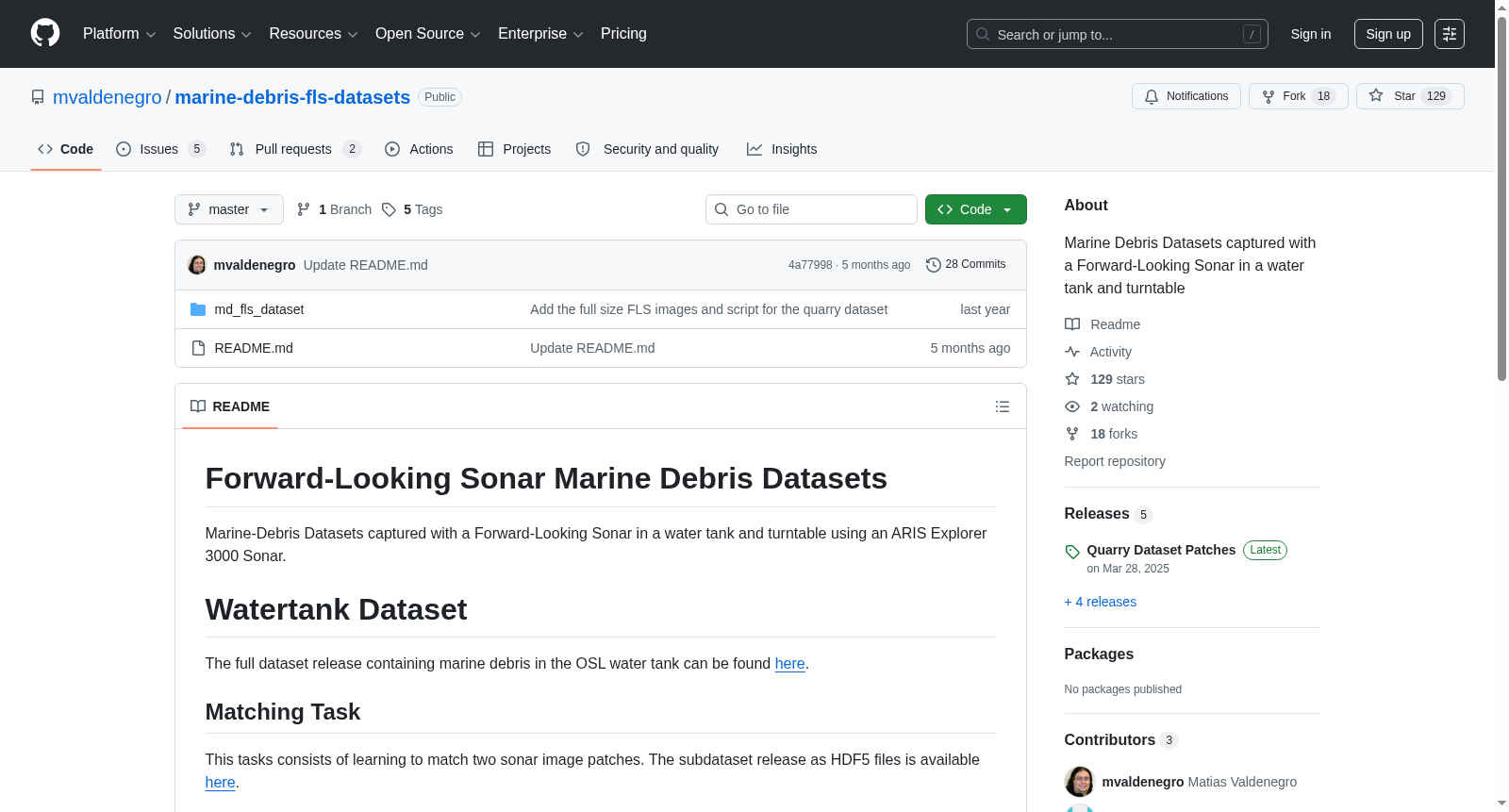
Task: Click the Sign up button
Action: [x=1388, y=34]
